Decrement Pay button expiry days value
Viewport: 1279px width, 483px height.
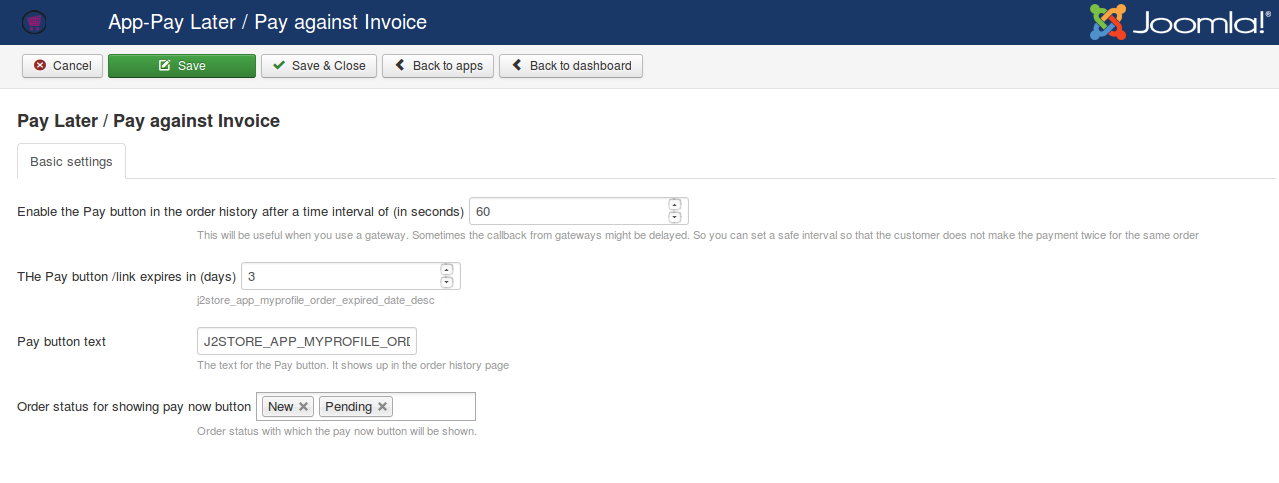coord(446,282)
